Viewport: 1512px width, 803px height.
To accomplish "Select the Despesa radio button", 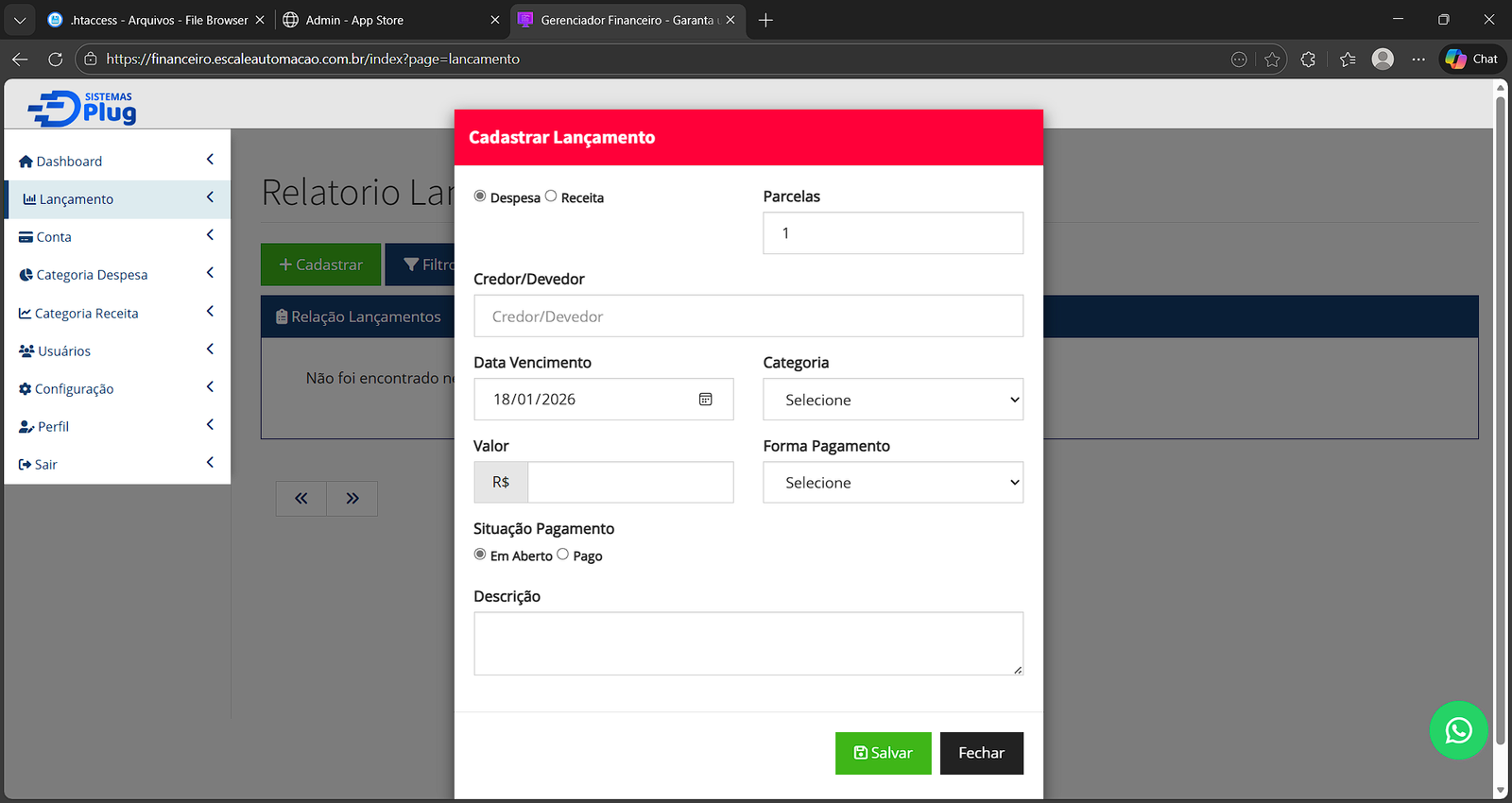I will 480,196.
